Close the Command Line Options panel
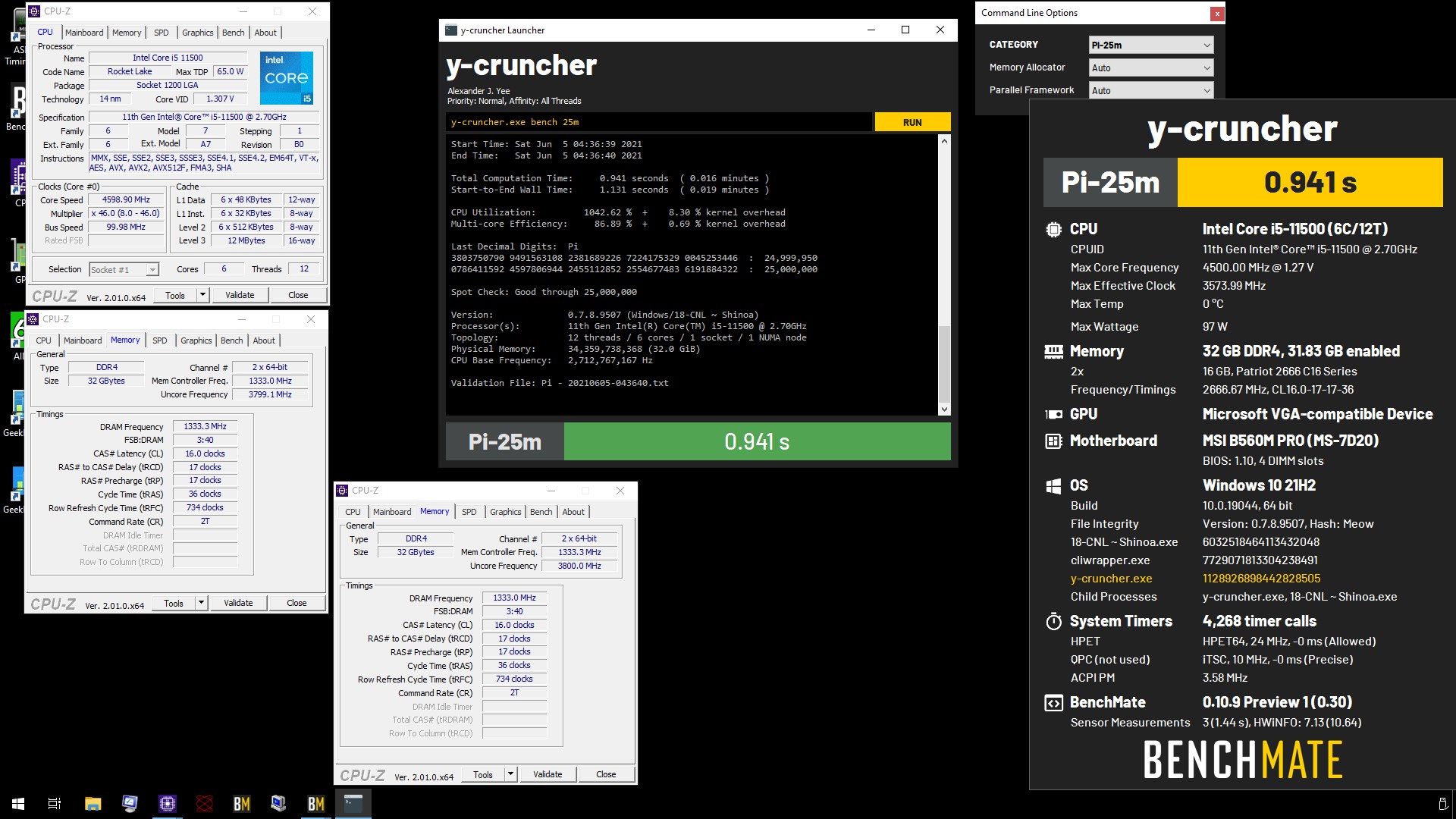The height and width of the screenshot is (819, 1456). point(1216,13)
